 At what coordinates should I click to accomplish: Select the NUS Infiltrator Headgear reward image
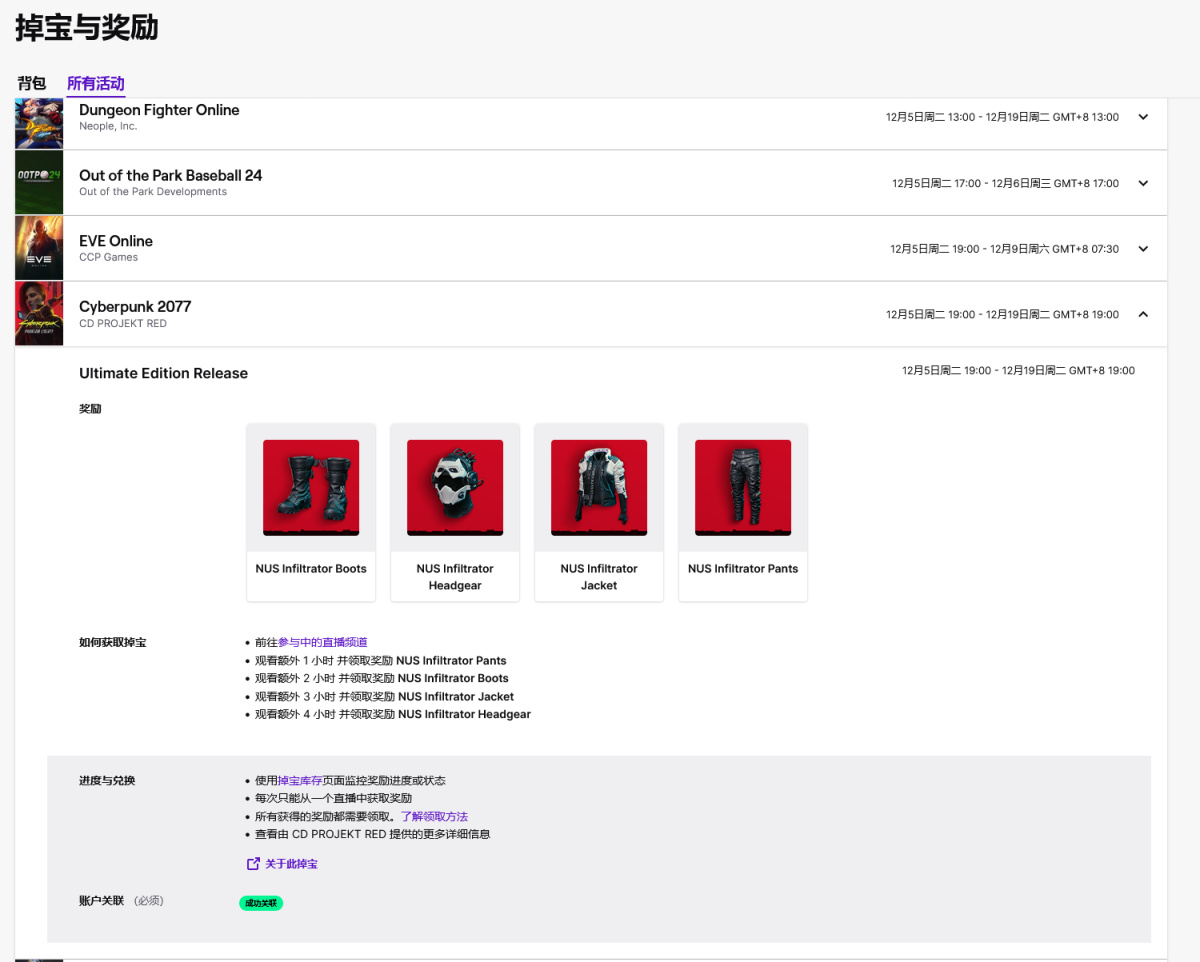point(455,488)
